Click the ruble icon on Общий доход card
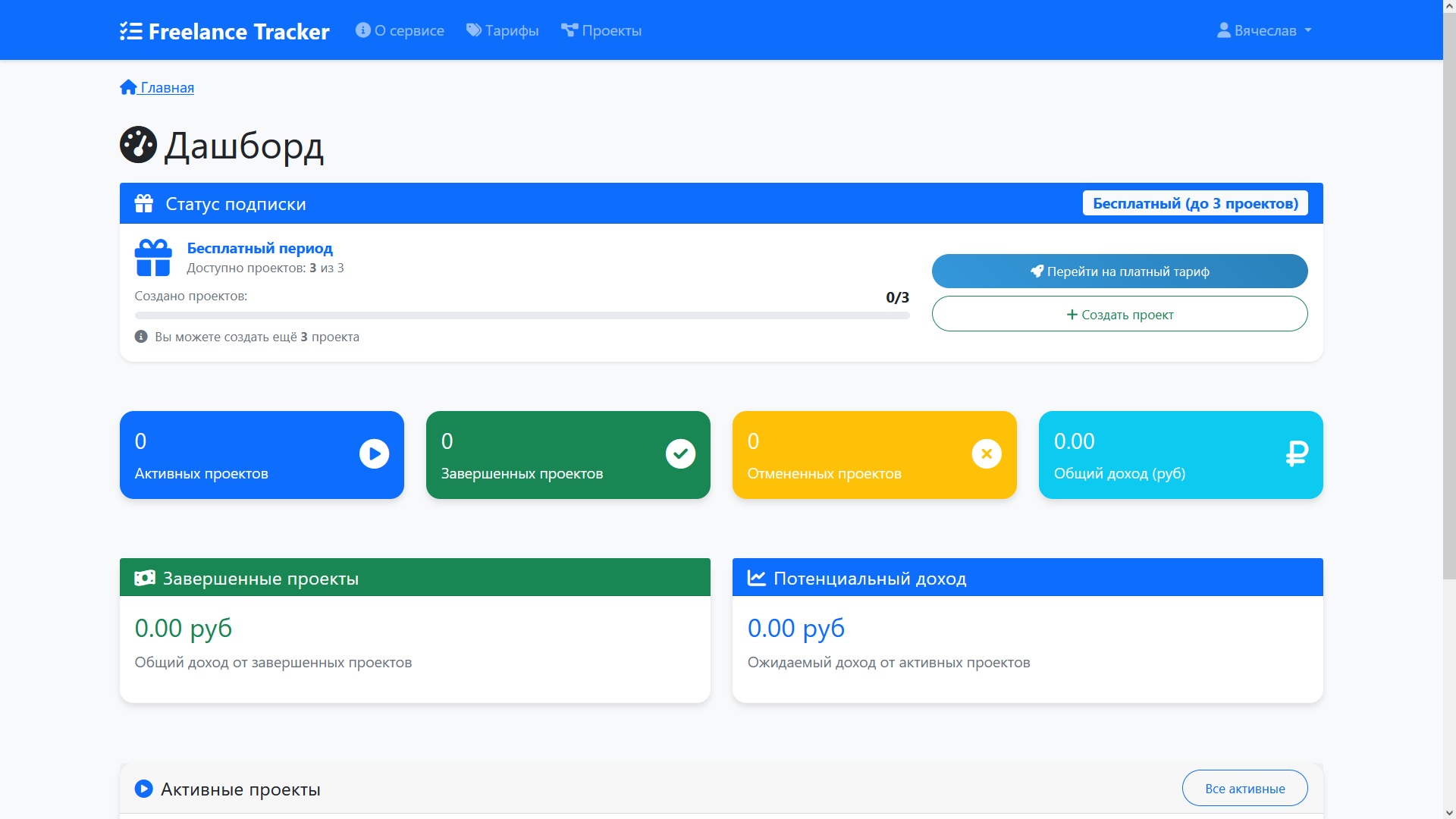Viewport: 1456px width, 819px height. (x=1297, y=453)
